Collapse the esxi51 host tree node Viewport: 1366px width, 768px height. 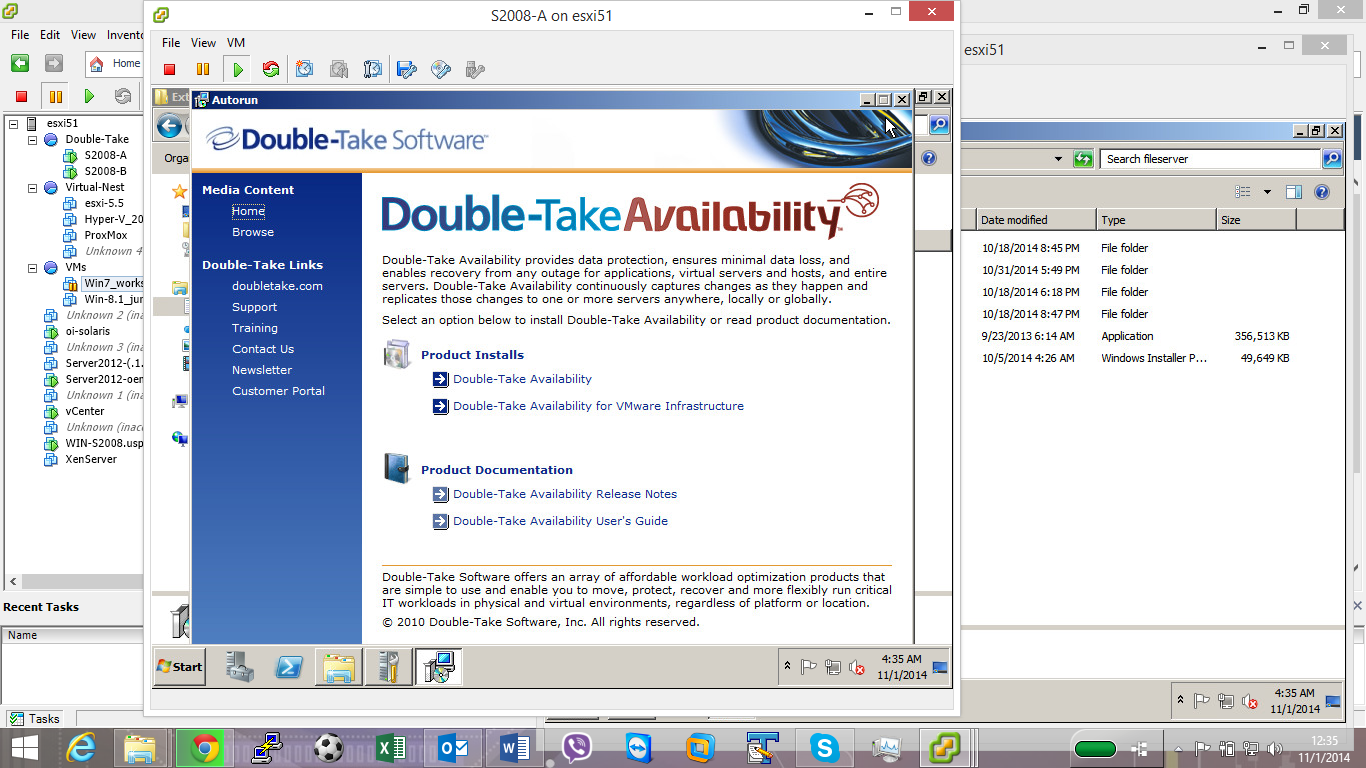pos(13,123)
